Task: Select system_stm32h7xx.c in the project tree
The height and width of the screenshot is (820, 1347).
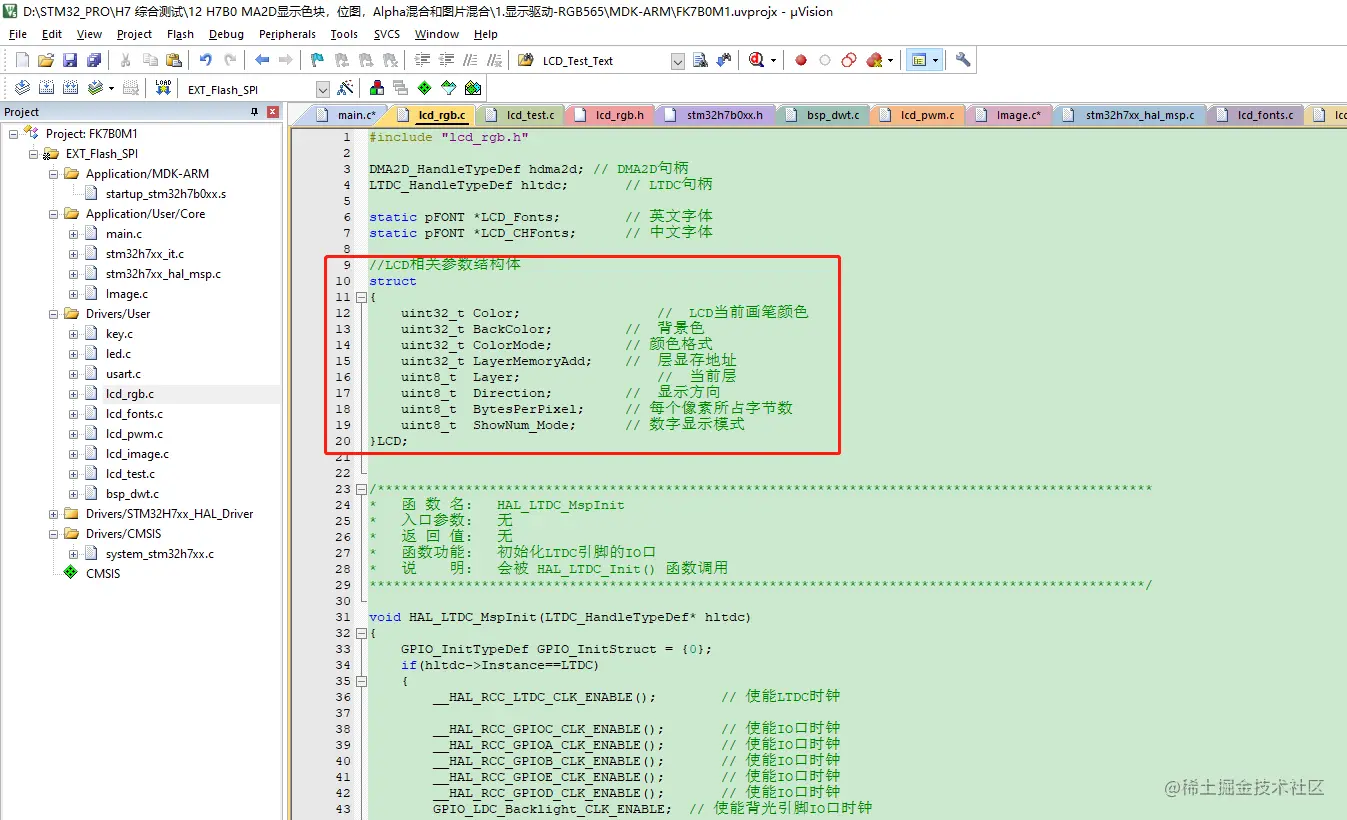Action: point(160,554)
